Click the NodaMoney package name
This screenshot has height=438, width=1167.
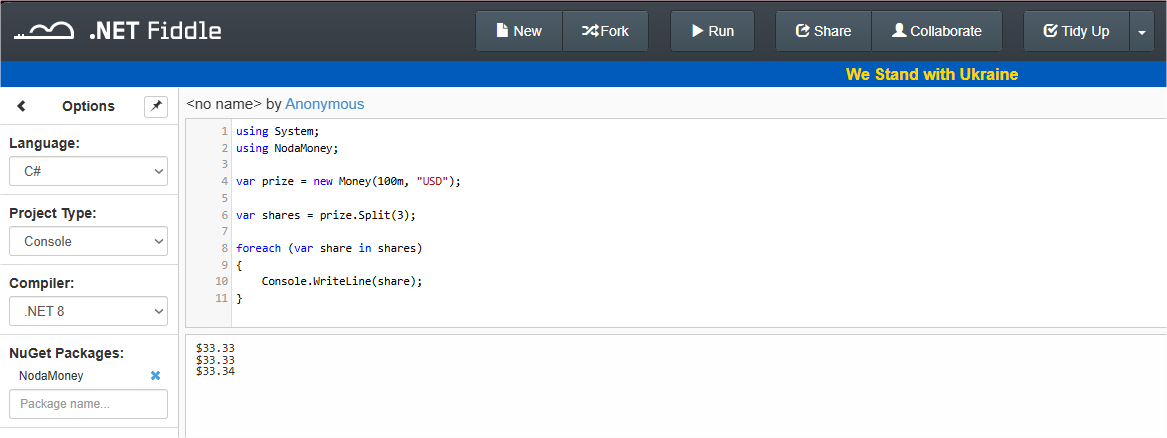click(x=51, y=376)
